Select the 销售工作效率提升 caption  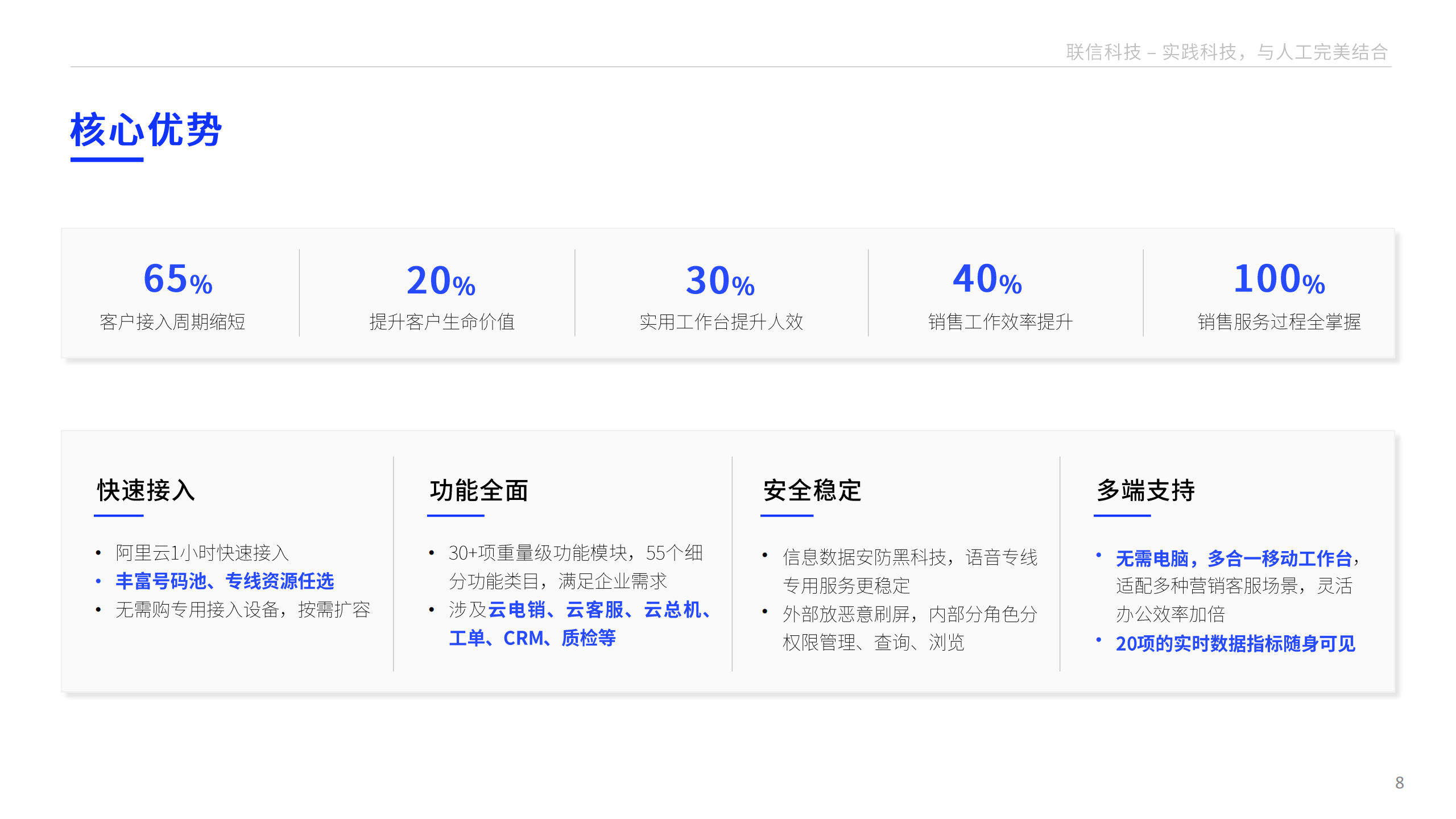tap(1000, 322)
